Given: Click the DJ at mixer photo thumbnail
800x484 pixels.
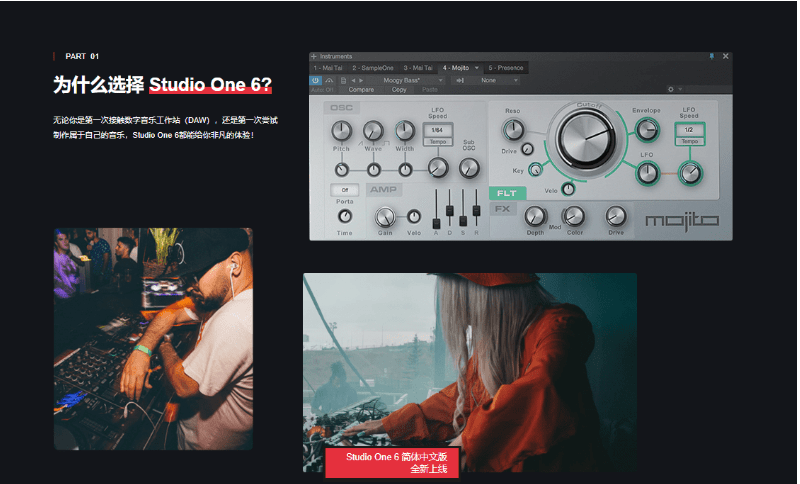Looking at the screenshot, I should pyautogui.click(x=154, y=339).
